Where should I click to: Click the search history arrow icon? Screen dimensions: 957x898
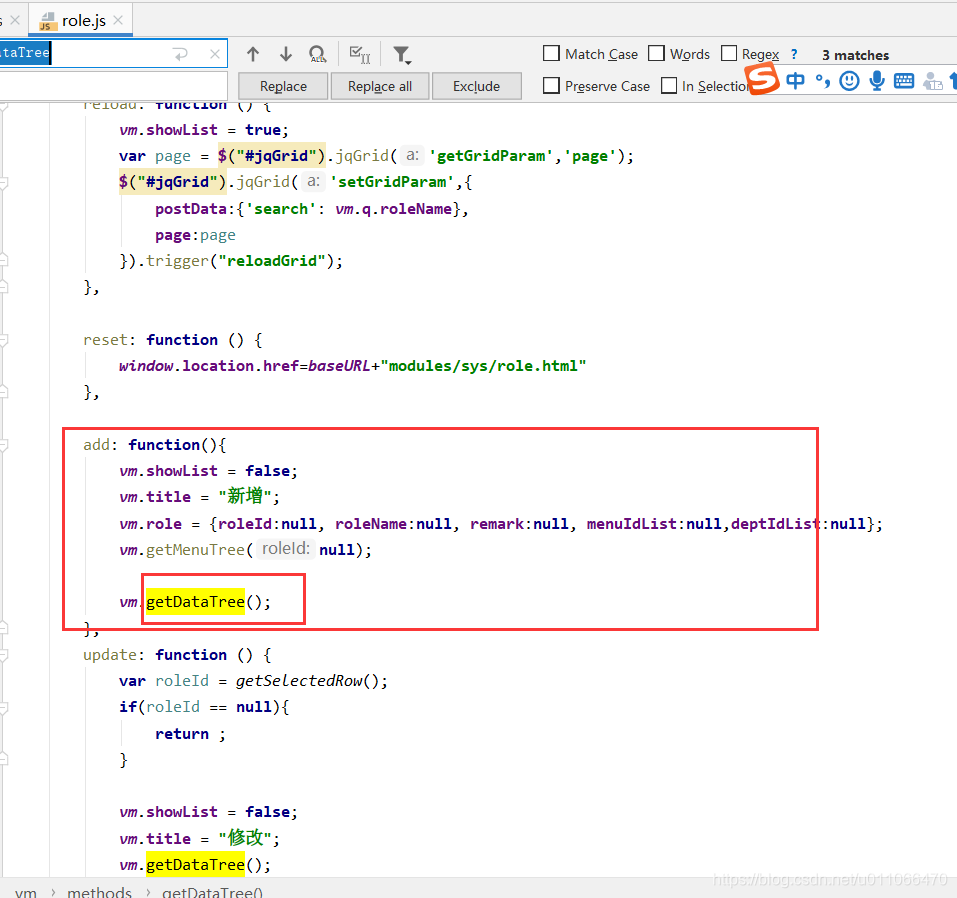(181, 54)
